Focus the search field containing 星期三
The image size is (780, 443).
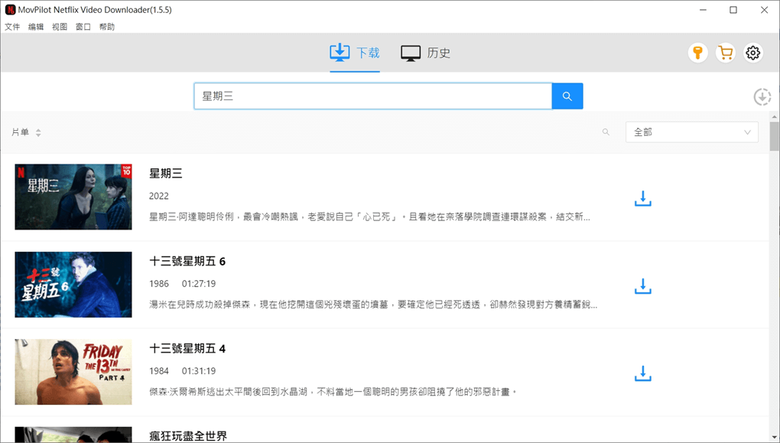(373, 96)
